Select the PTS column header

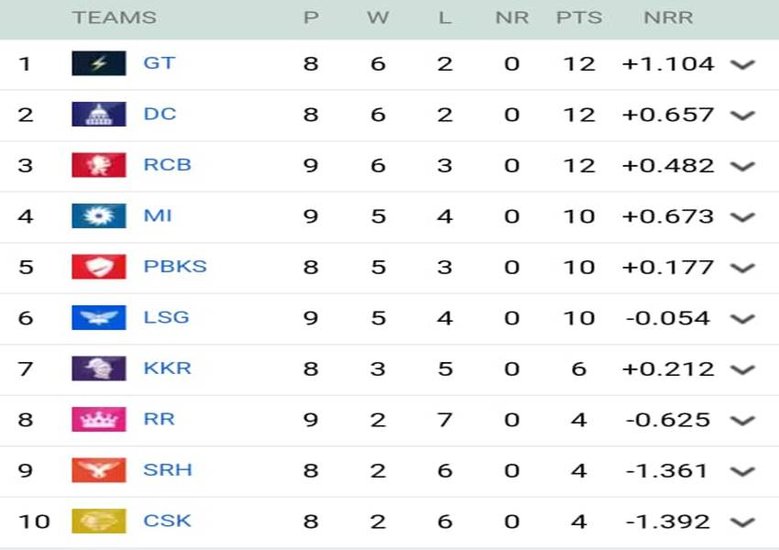pyautogui.click(x=579, y=18)
